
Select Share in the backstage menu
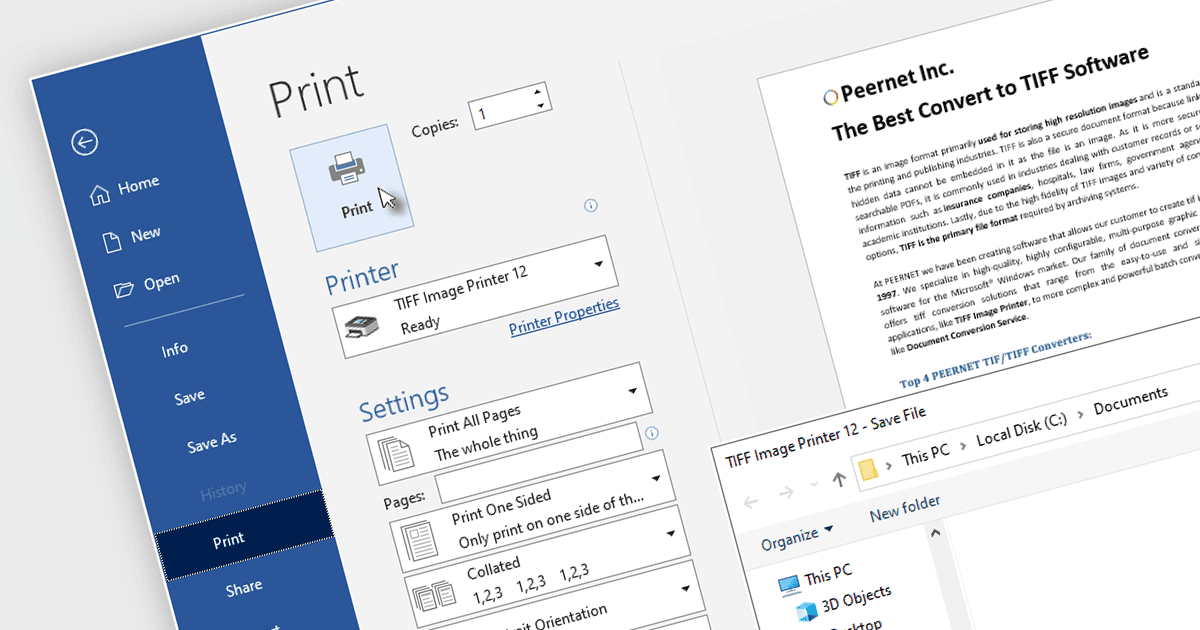[244, 587]
